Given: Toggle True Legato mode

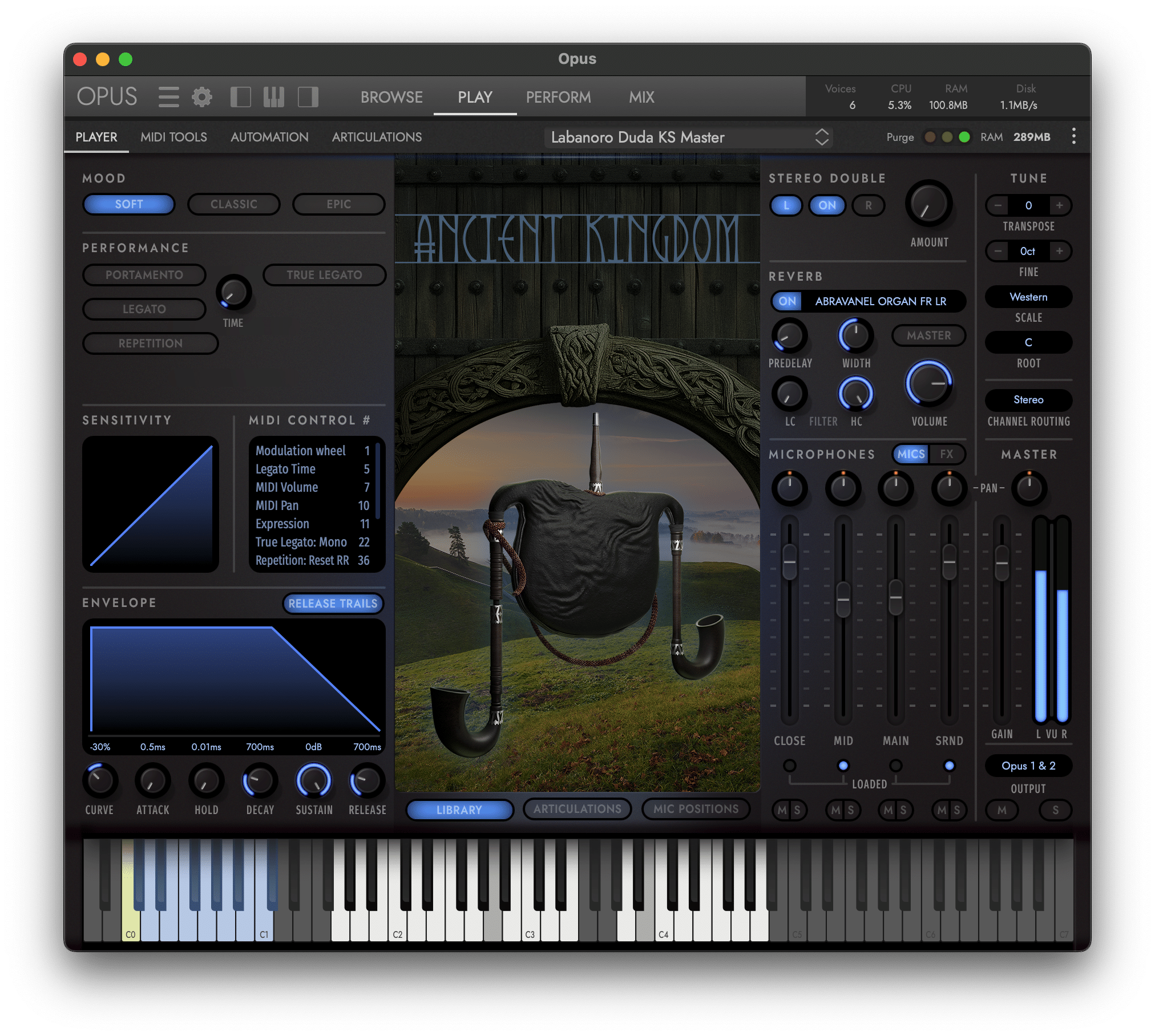Looking at the screenshot, I should (324, 275).
